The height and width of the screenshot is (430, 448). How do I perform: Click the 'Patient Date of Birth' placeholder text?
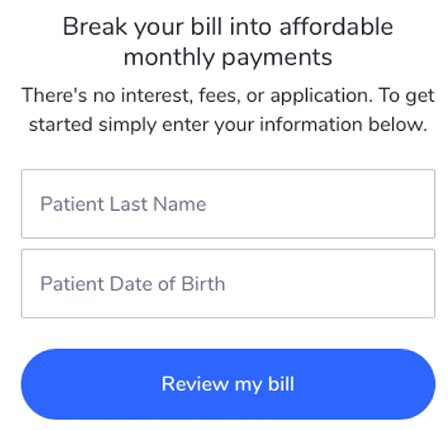(133, 284)
